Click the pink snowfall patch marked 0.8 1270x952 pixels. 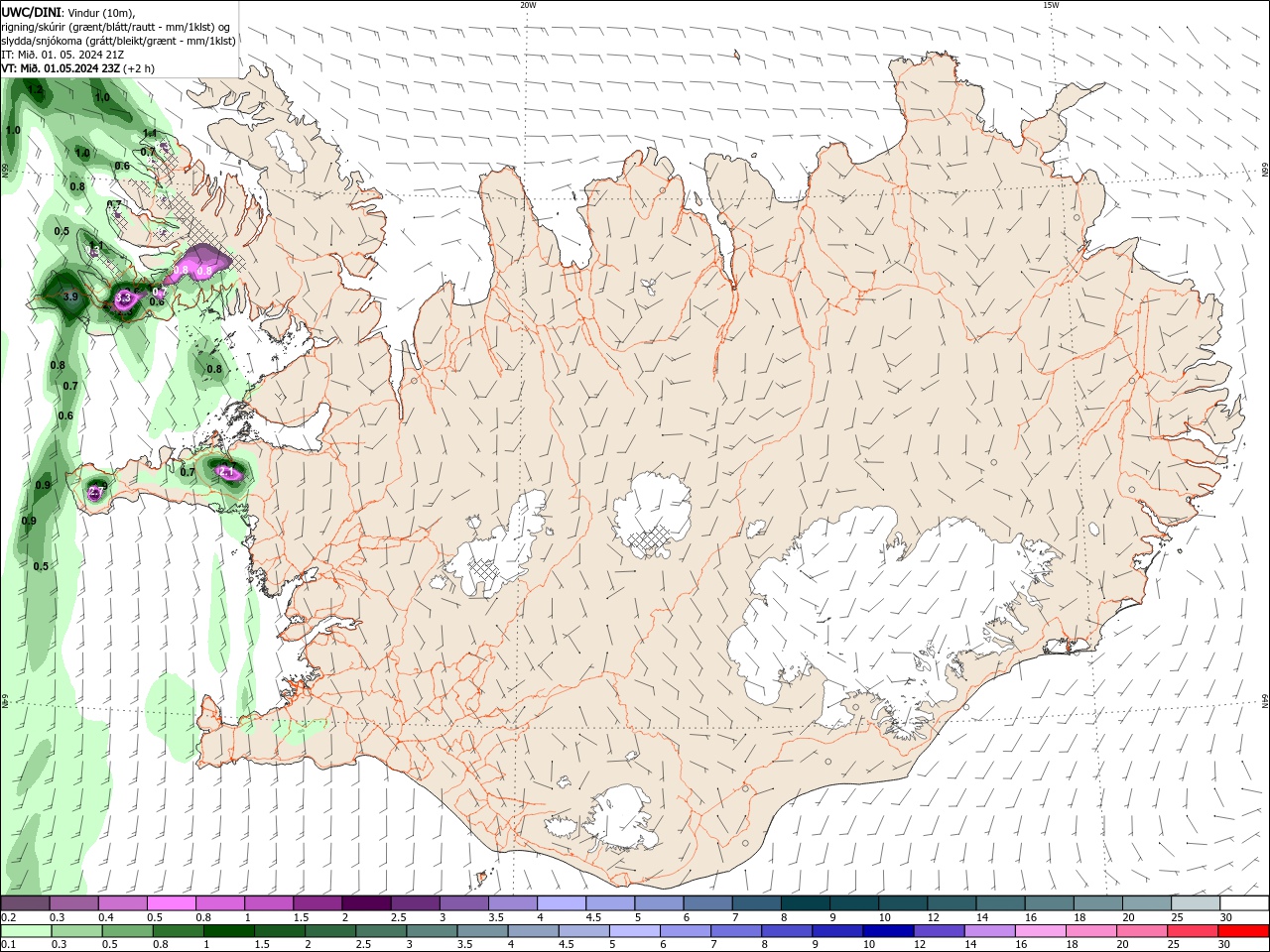point(198,265)
